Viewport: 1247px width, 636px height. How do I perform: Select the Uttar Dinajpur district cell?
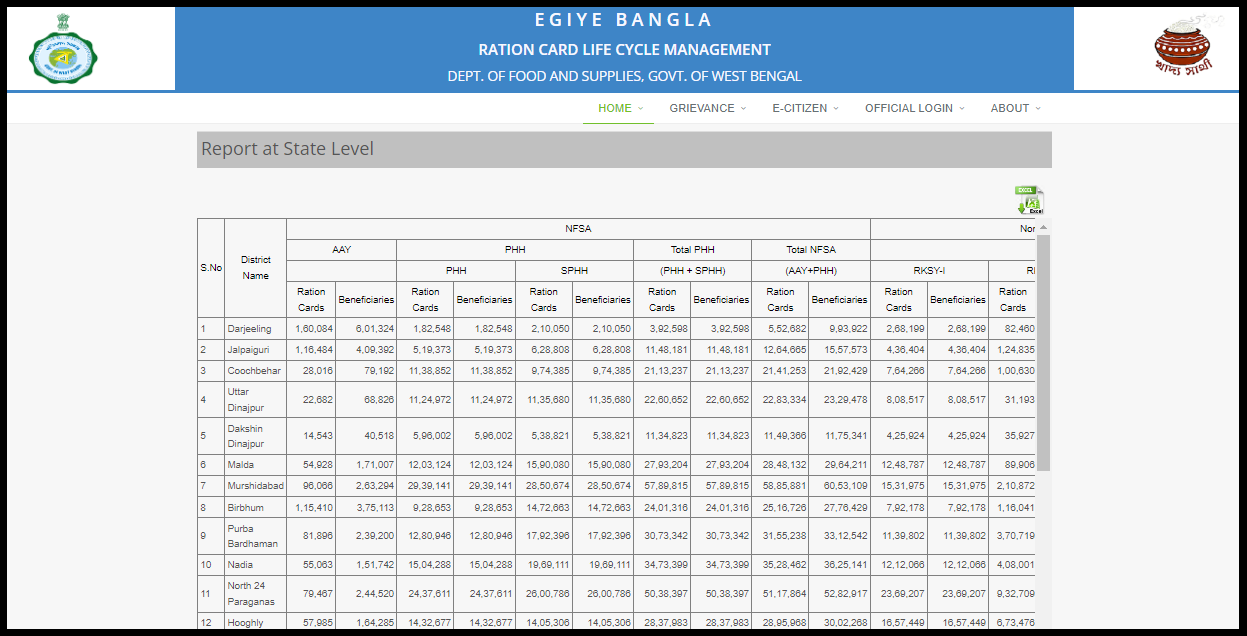click(x=255, y=400)
